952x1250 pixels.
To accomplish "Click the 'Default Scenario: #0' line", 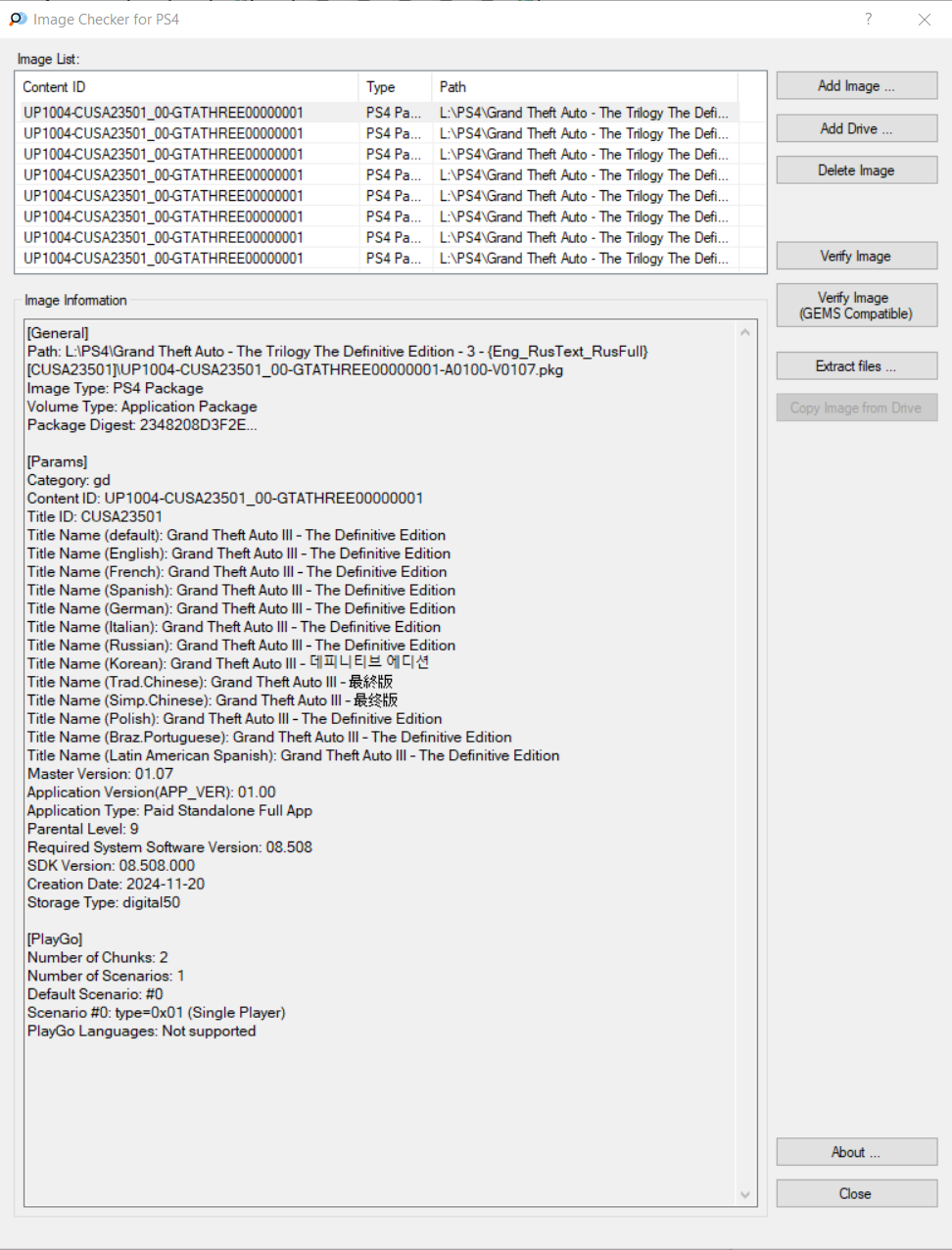I will [x=95, y=994].
